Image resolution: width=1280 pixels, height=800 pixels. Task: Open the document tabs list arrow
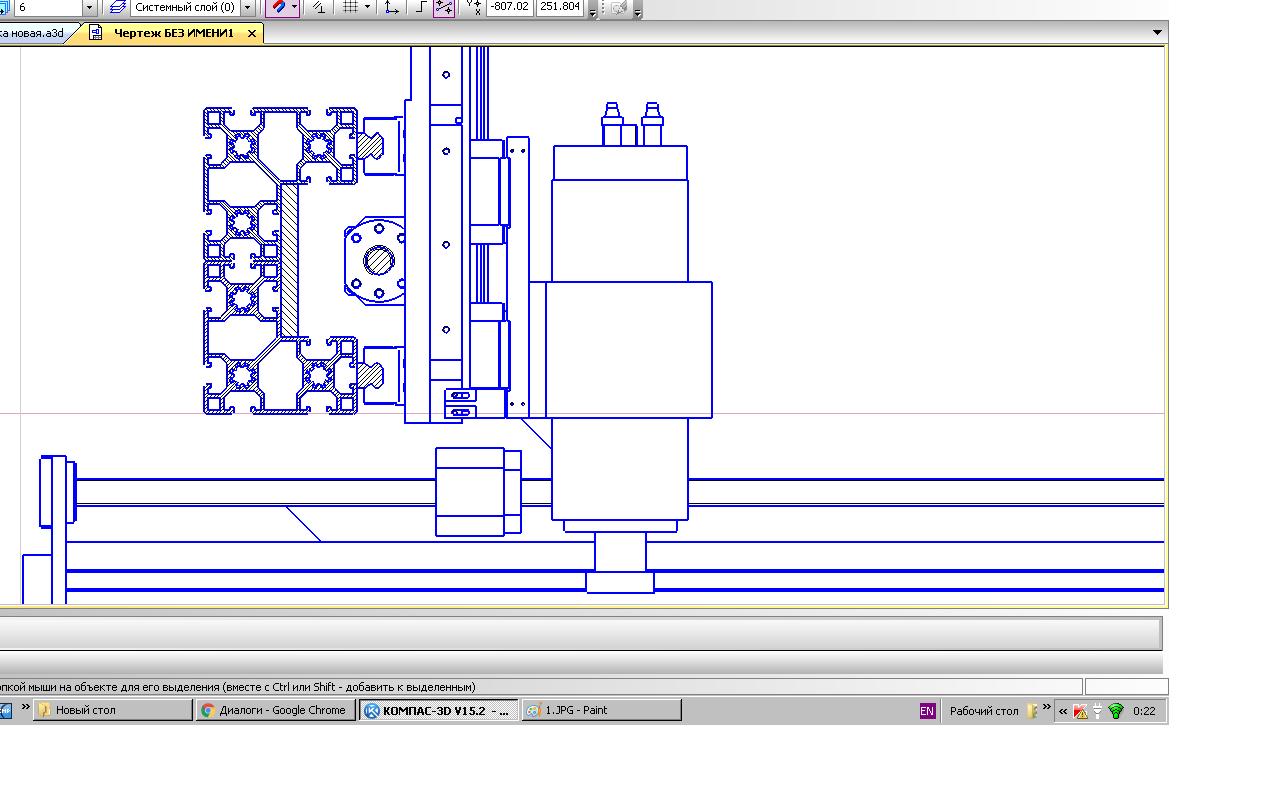coord(1157,33)
